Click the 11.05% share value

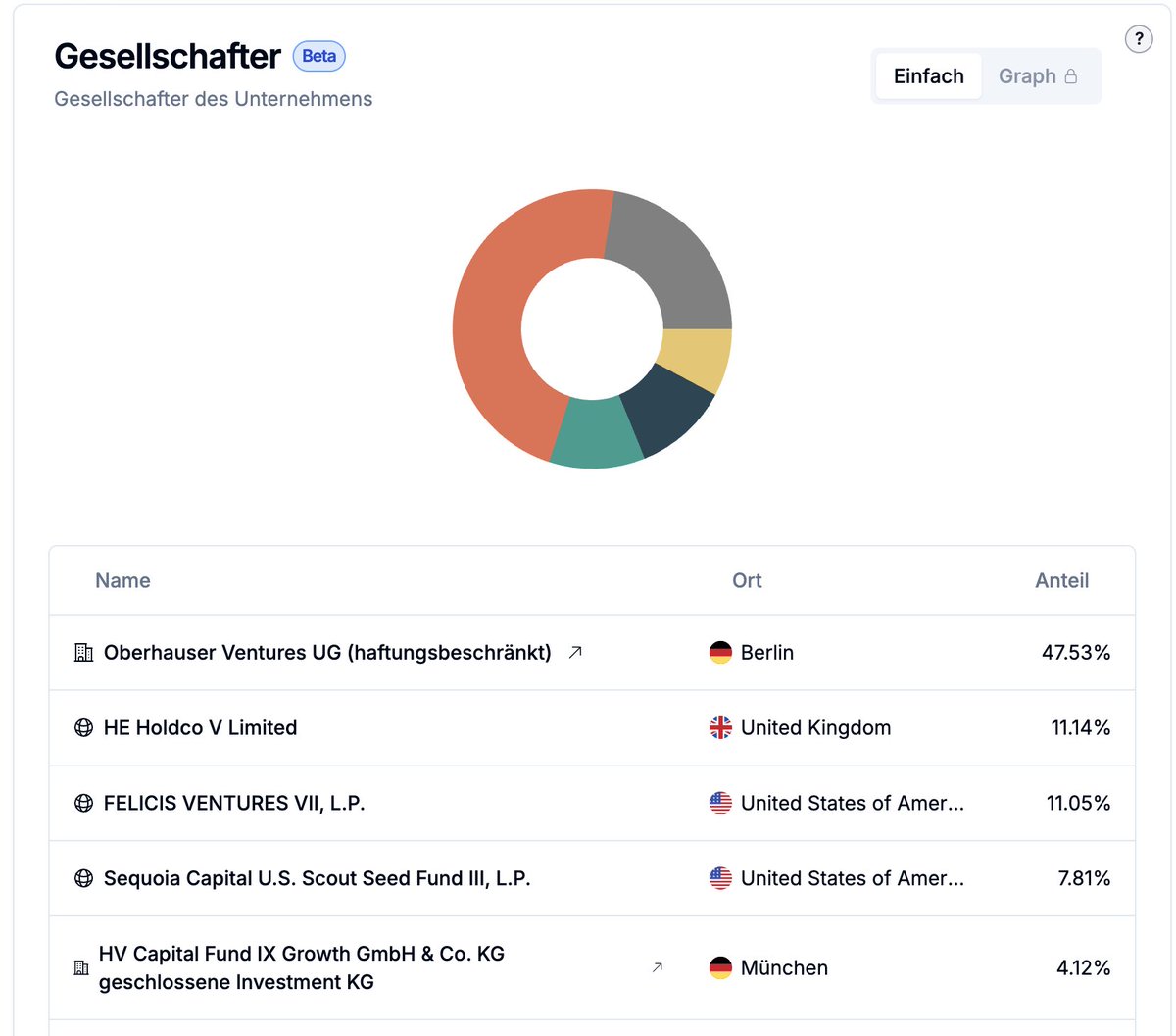point(1079,803)
